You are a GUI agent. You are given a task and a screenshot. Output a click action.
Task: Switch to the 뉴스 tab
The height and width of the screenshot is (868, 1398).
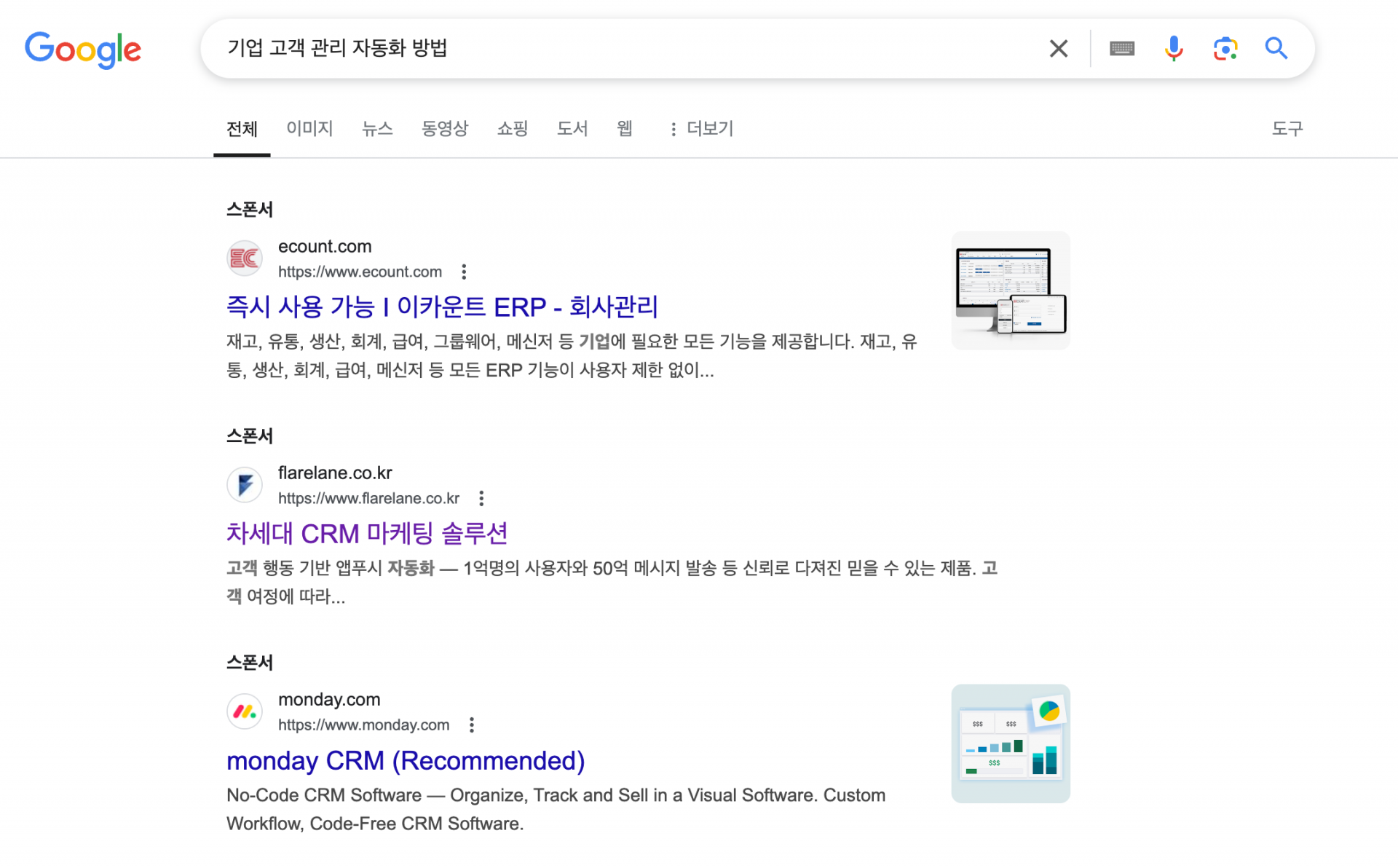pyautogui.click(x=377, y=129)
